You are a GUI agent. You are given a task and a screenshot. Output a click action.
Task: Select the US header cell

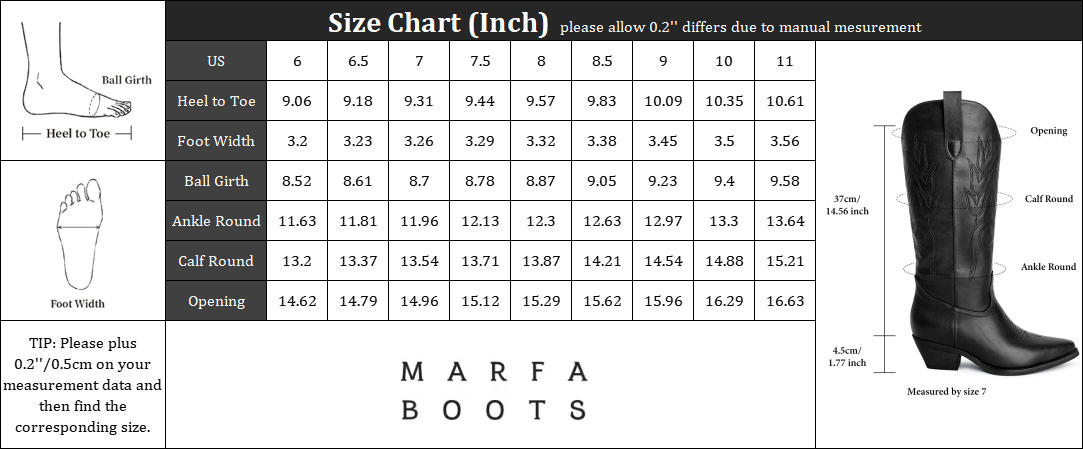tap(215, 61)
